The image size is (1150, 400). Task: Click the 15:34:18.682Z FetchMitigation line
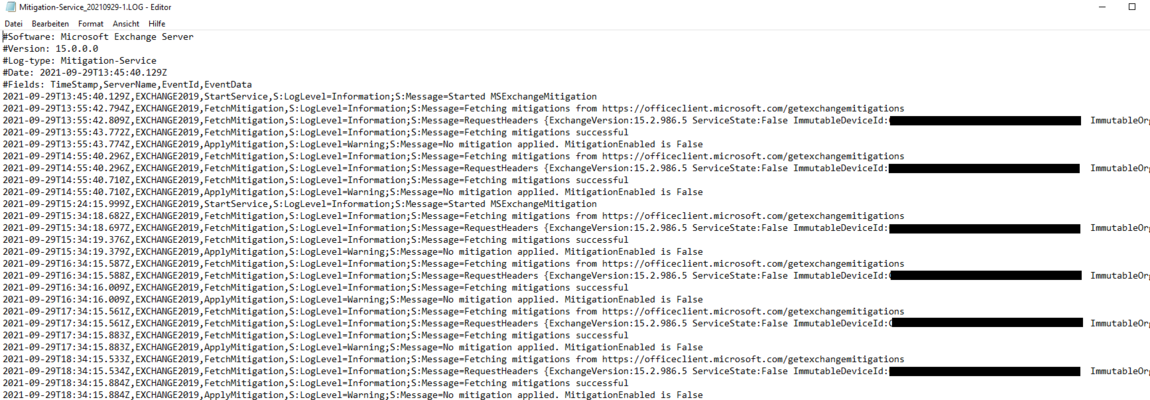[453, 216]
